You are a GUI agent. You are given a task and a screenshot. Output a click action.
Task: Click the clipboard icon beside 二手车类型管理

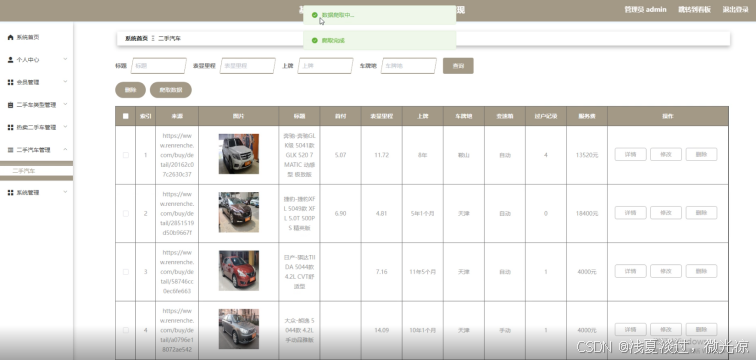point(10,105)
